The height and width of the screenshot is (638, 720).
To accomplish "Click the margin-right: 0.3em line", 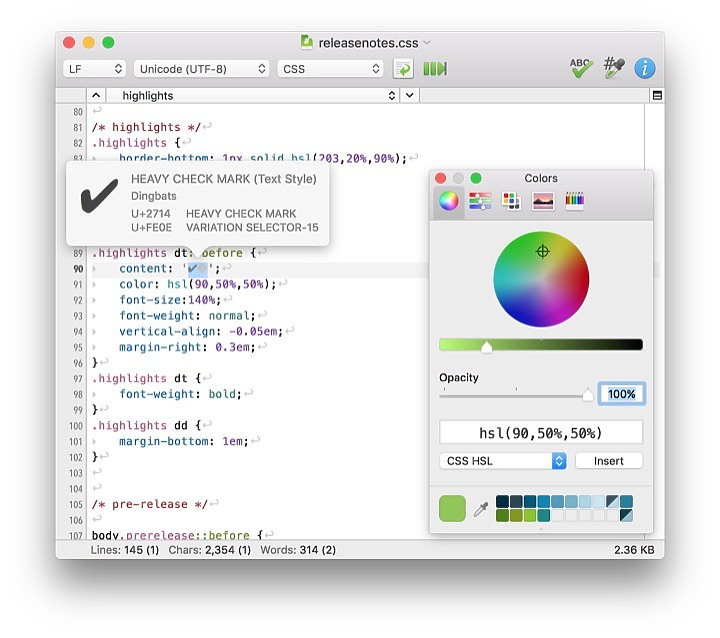I will 187,347.
